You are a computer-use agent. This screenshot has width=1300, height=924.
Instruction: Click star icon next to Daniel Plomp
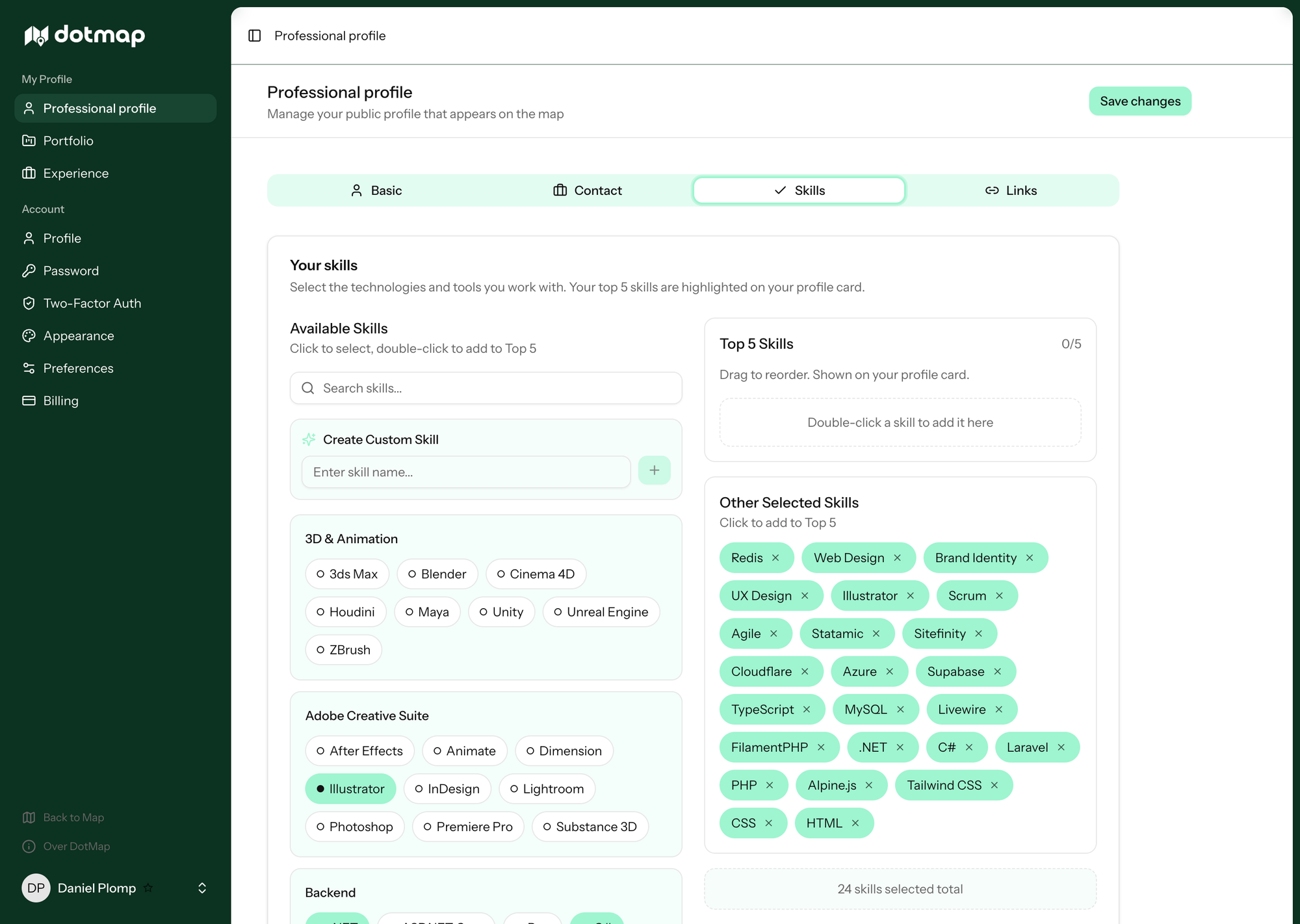[x=148, y=888]
